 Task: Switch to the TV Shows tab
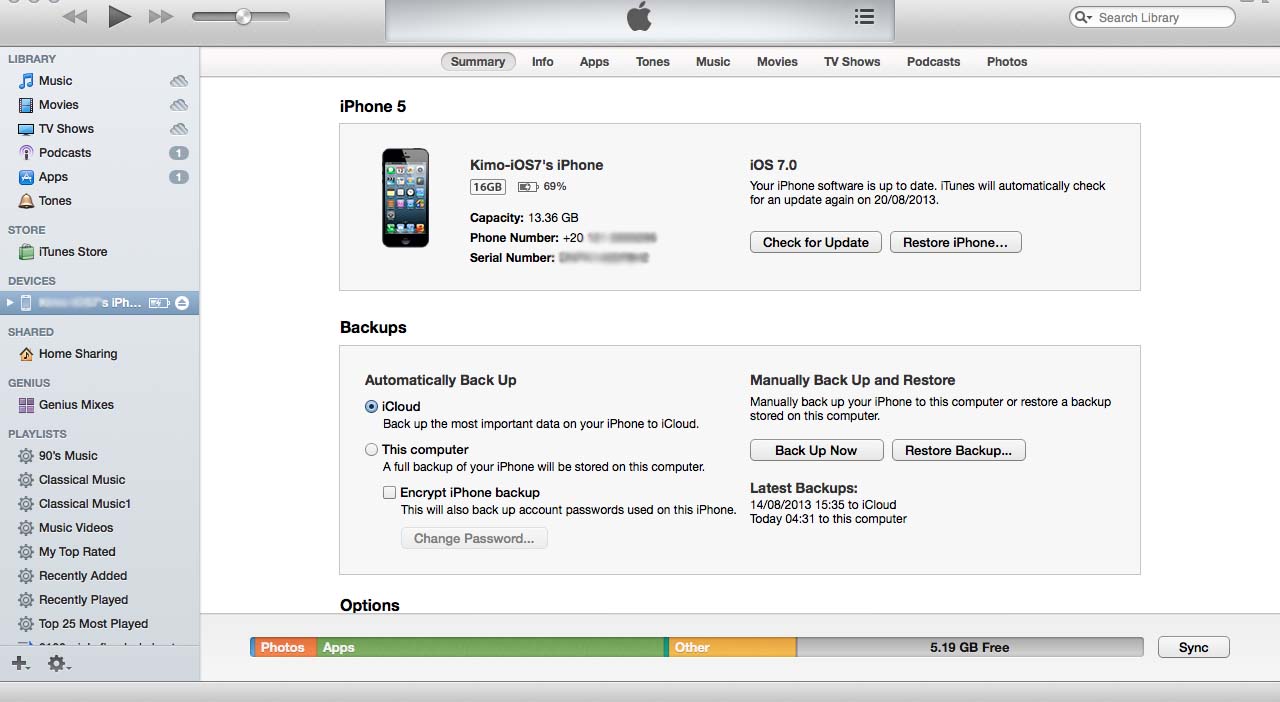[852, 62]
